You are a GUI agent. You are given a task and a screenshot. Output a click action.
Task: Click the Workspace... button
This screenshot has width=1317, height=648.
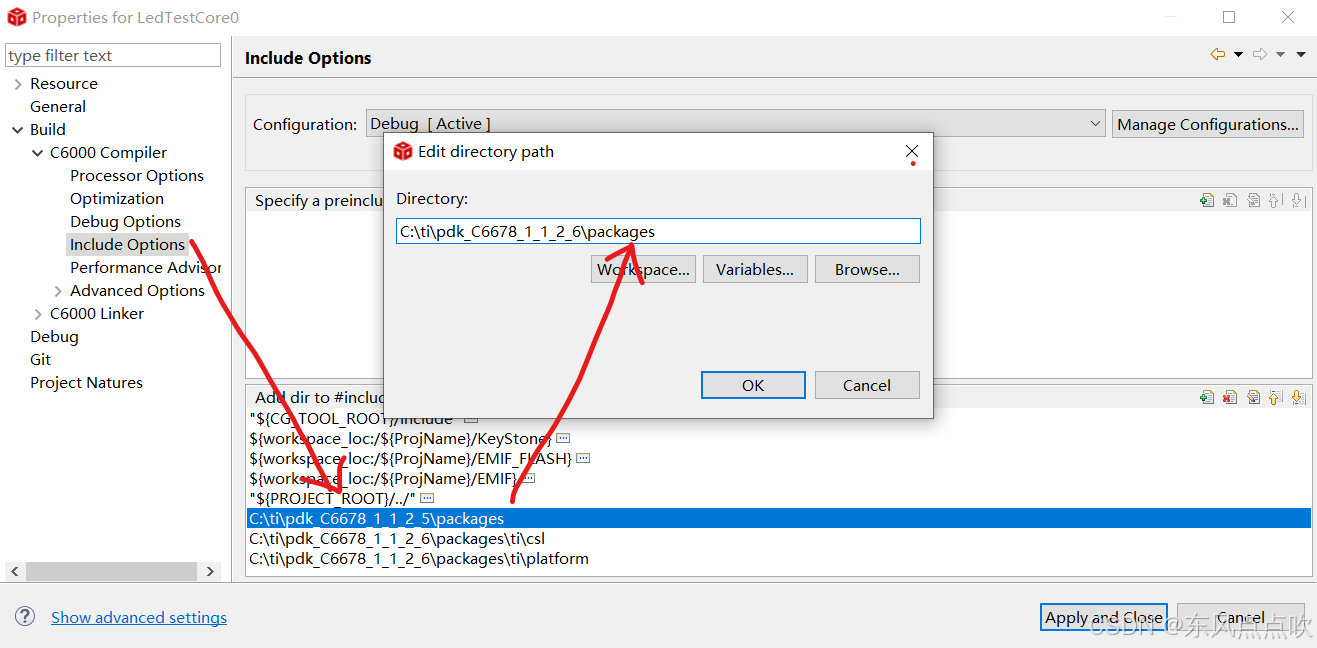[x=643, y=269]
